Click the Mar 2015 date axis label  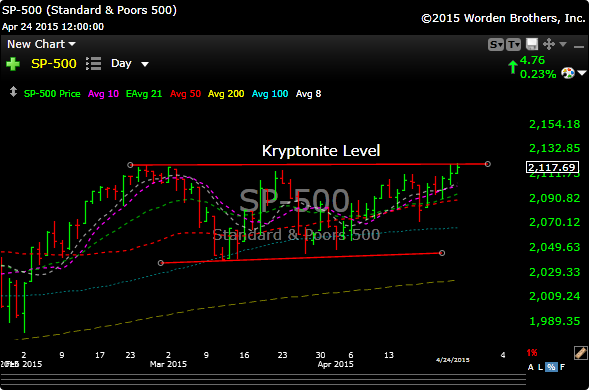click(x=168, y=364)
